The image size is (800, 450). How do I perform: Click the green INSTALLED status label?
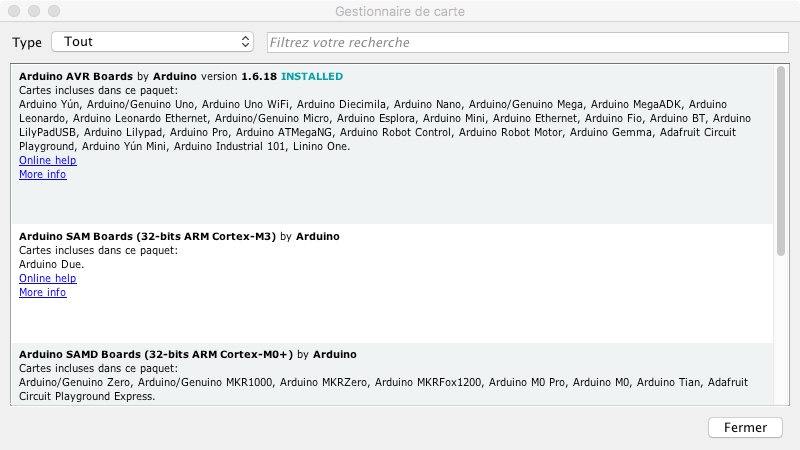click(x=311, y=76)
